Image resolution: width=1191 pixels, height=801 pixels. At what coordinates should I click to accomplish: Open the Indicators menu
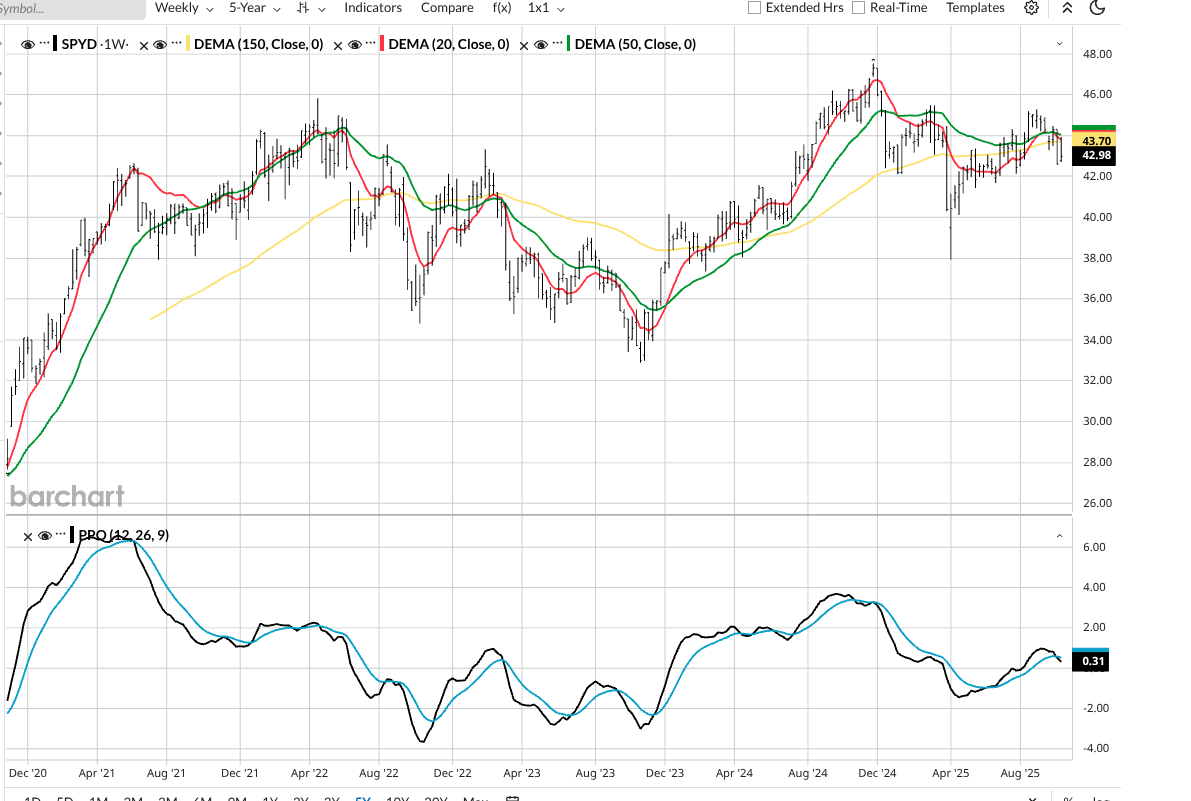pos(373,8)
